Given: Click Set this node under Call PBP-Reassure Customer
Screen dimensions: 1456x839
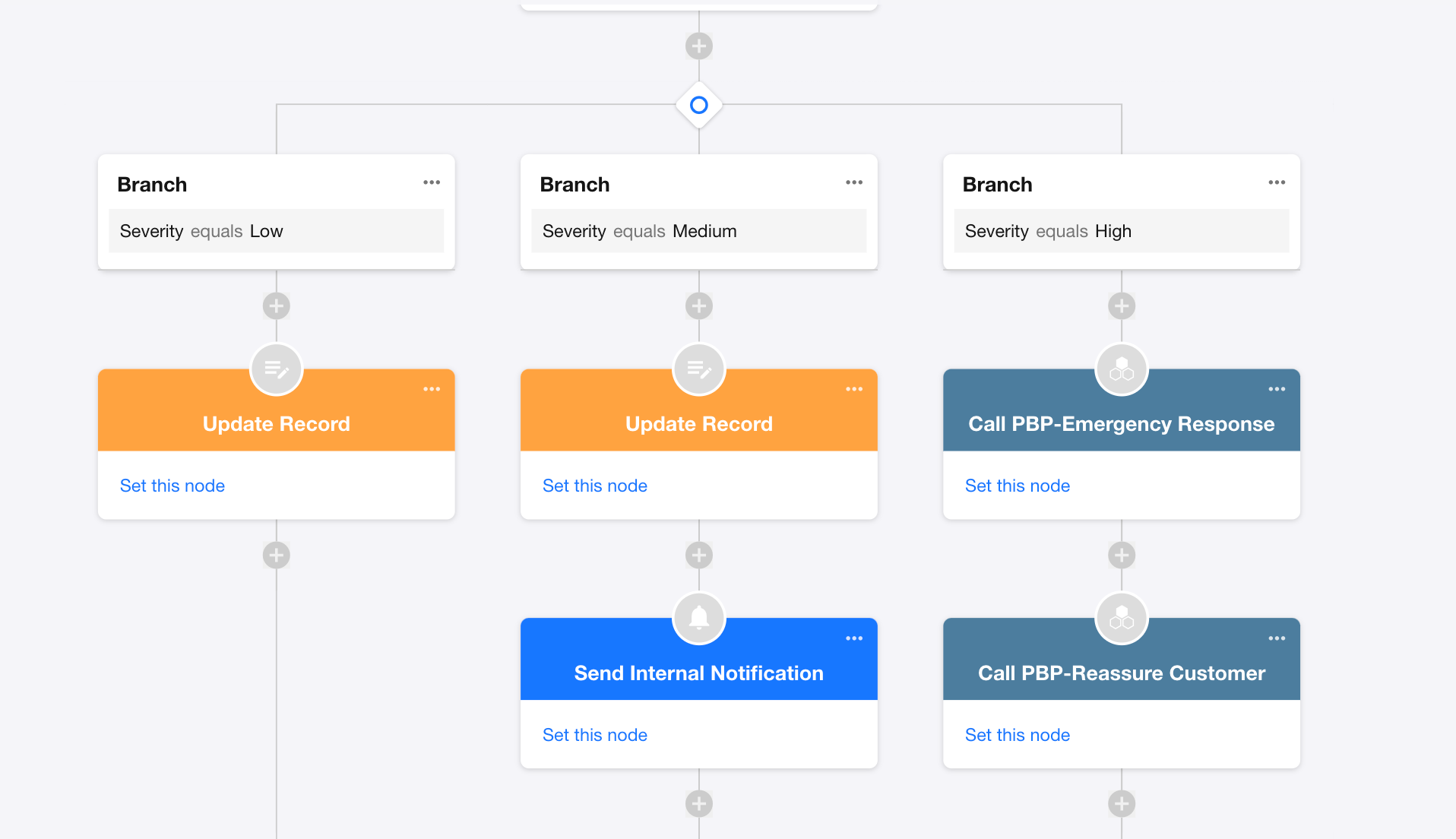Looking at the screenshot, I should (1018, 735).
